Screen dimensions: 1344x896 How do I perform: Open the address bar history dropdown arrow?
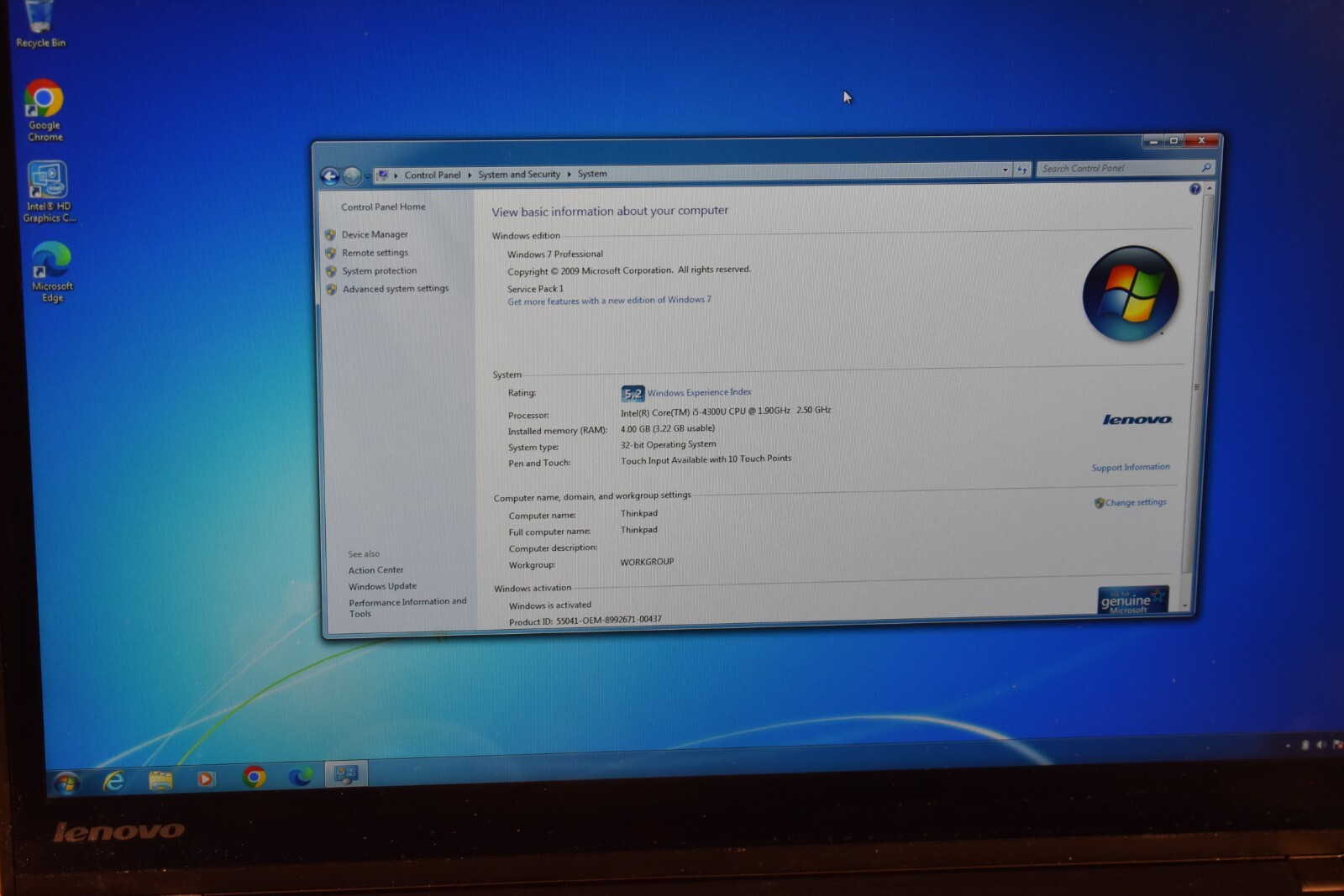(1005, 170)
